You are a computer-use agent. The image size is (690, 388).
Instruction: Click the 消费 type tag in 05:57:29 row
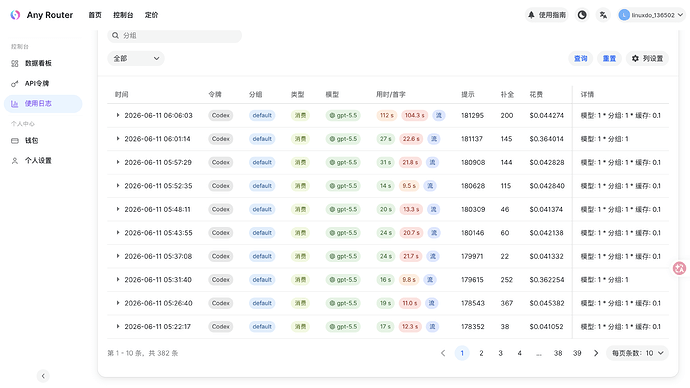tap(301, 162)
